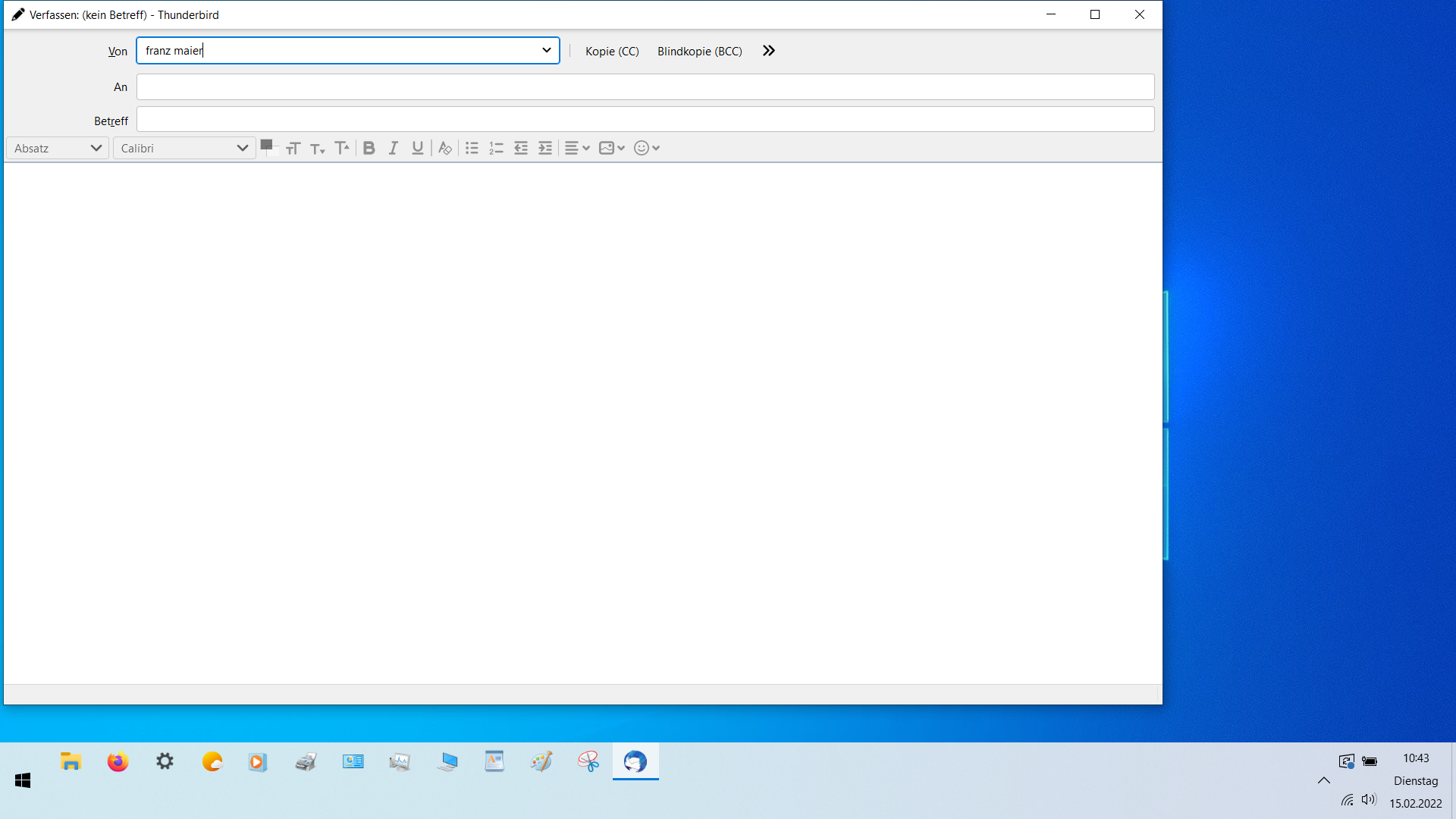Screen dimensions: 1456x819
Task: Decrease text indent (outdent)
Action: pos(521,149)
